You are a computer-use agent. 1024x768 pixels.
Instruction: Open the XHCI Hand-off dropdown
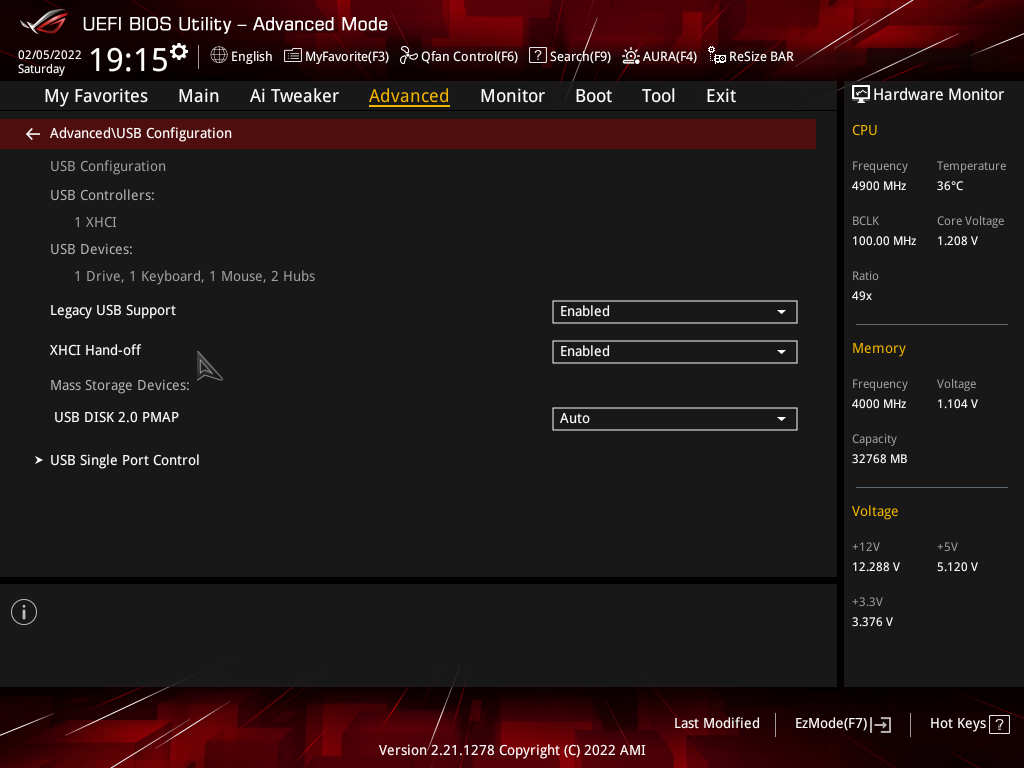(675, 351)
